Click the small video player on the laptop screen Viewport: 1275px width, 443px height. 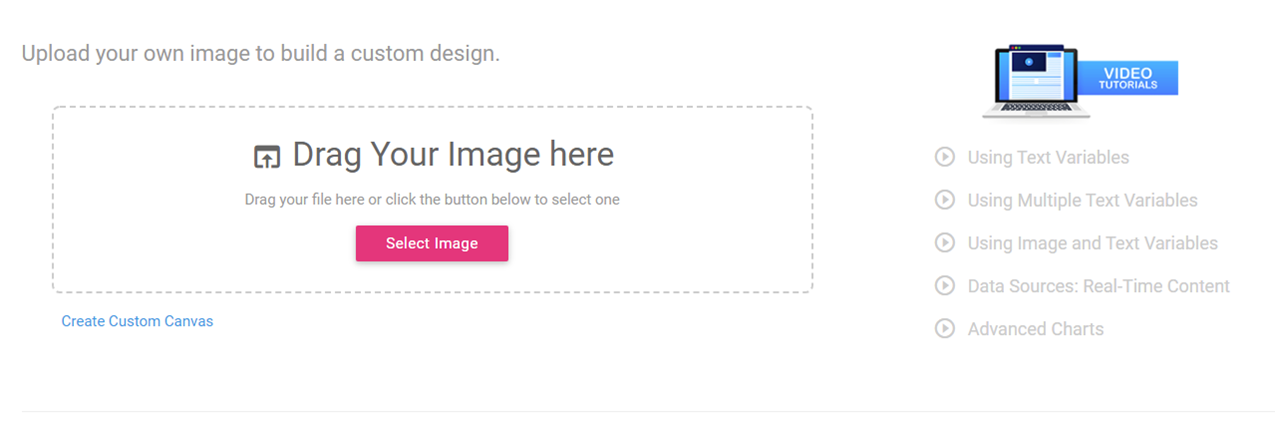pos(1028,62)
